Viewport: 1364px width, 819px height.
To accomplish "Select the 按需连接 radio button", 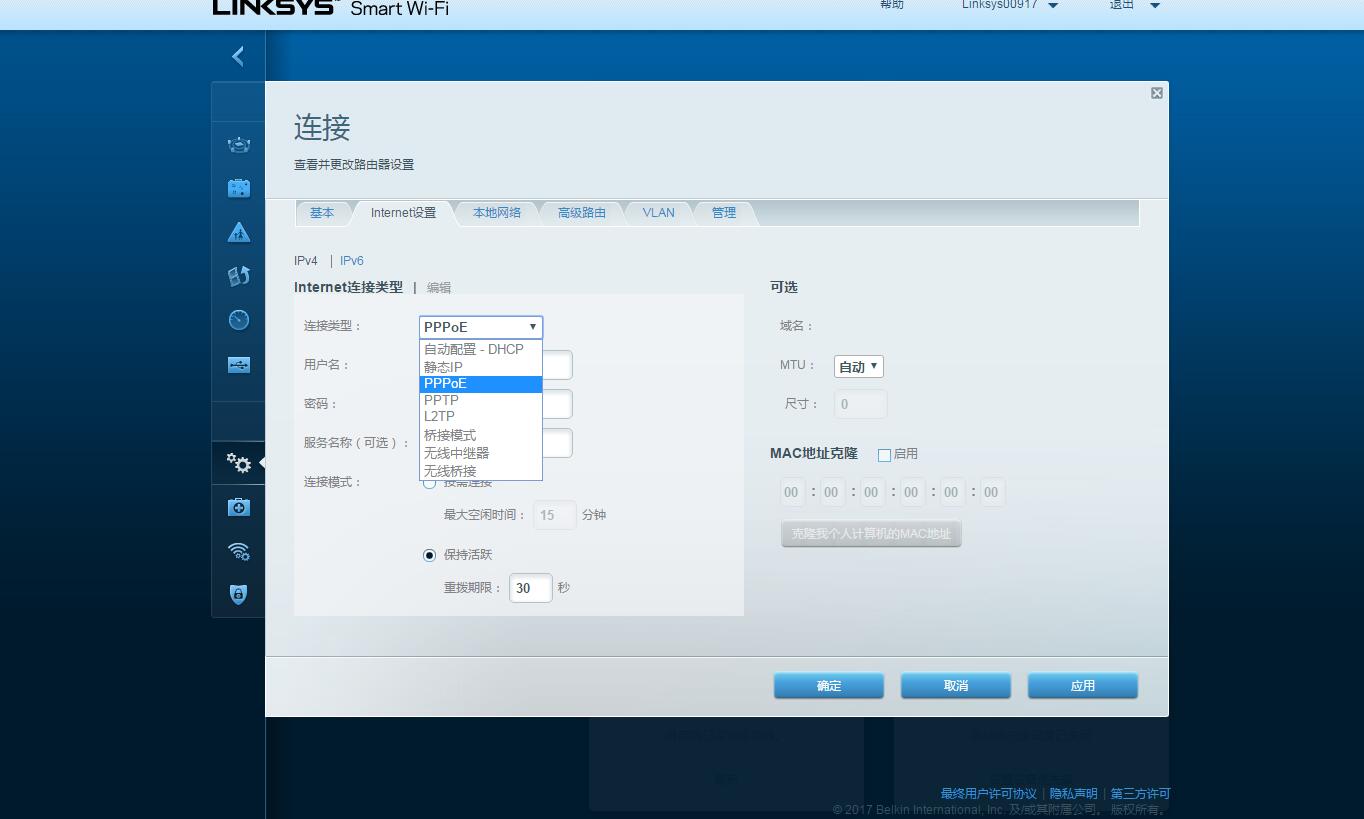I will (x=429, y=482).
